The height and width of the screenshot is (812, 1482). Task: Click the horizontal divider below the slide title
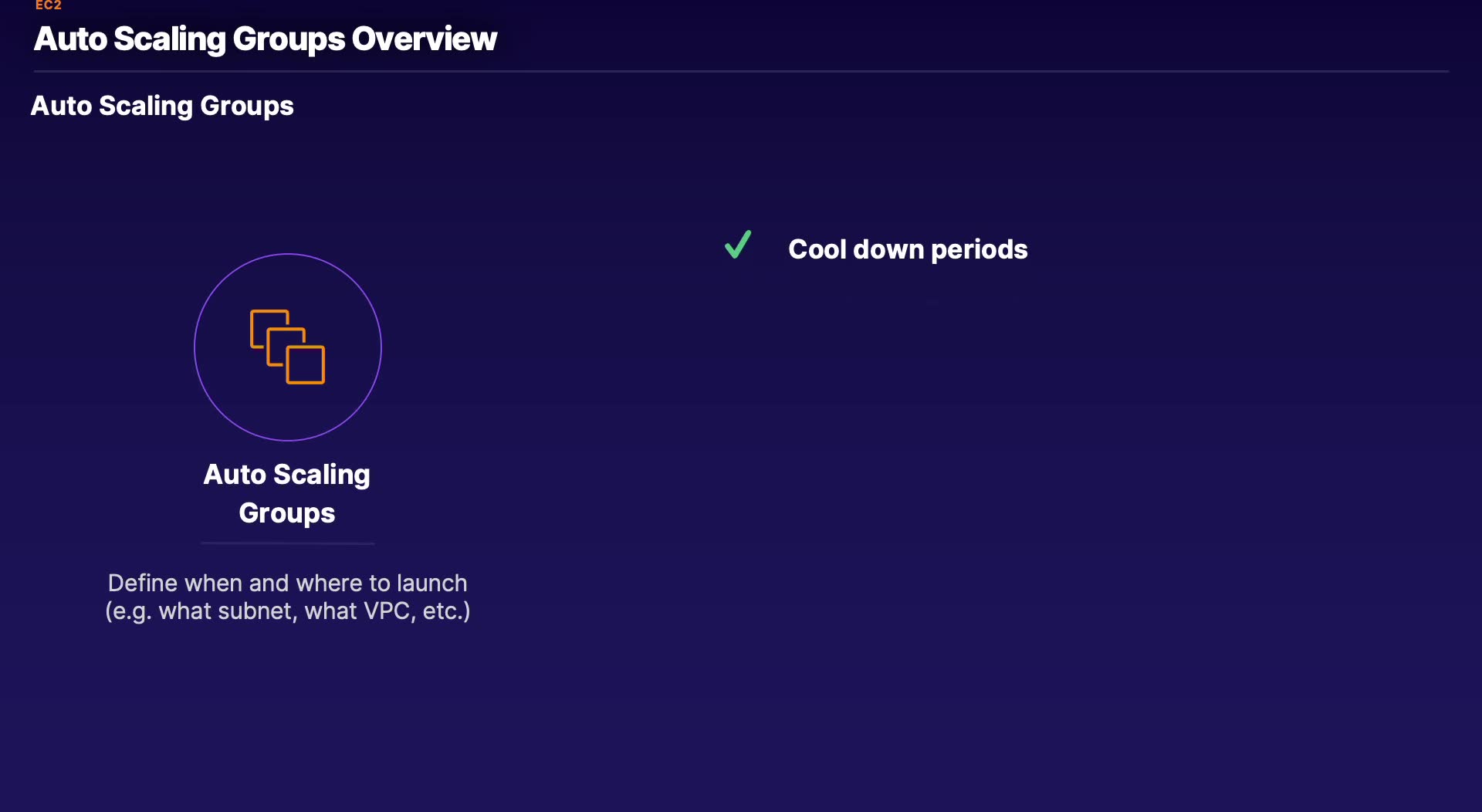click(x=741, y=71)
